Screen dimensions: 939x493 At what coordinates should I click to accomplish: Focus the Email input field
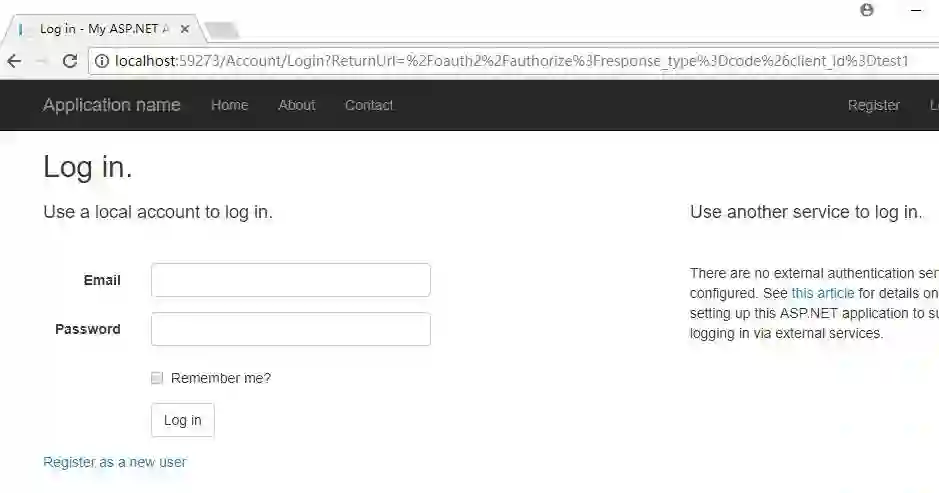(290, 280)
